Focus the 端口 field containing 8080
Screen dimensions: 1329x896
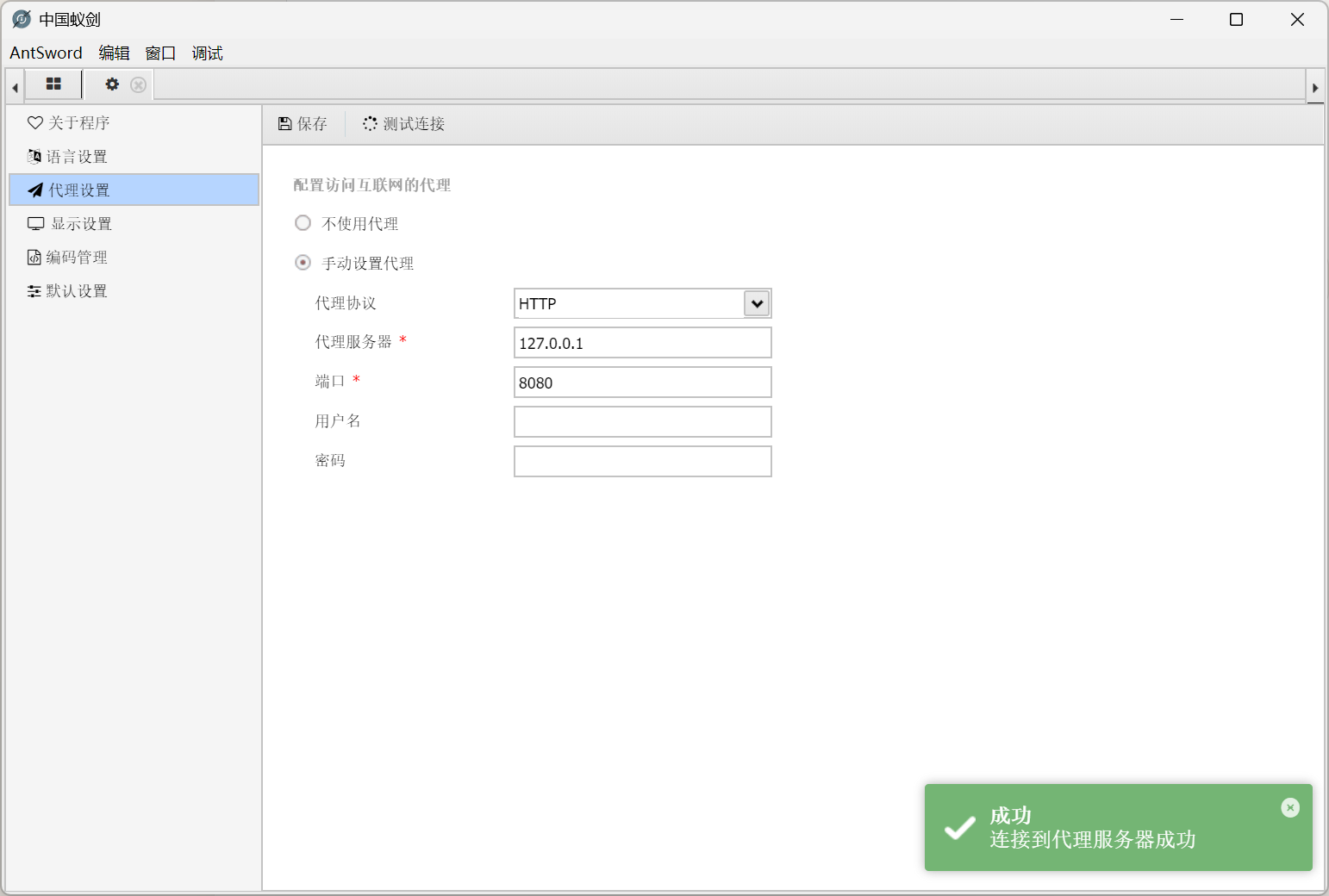click(643, 383)
